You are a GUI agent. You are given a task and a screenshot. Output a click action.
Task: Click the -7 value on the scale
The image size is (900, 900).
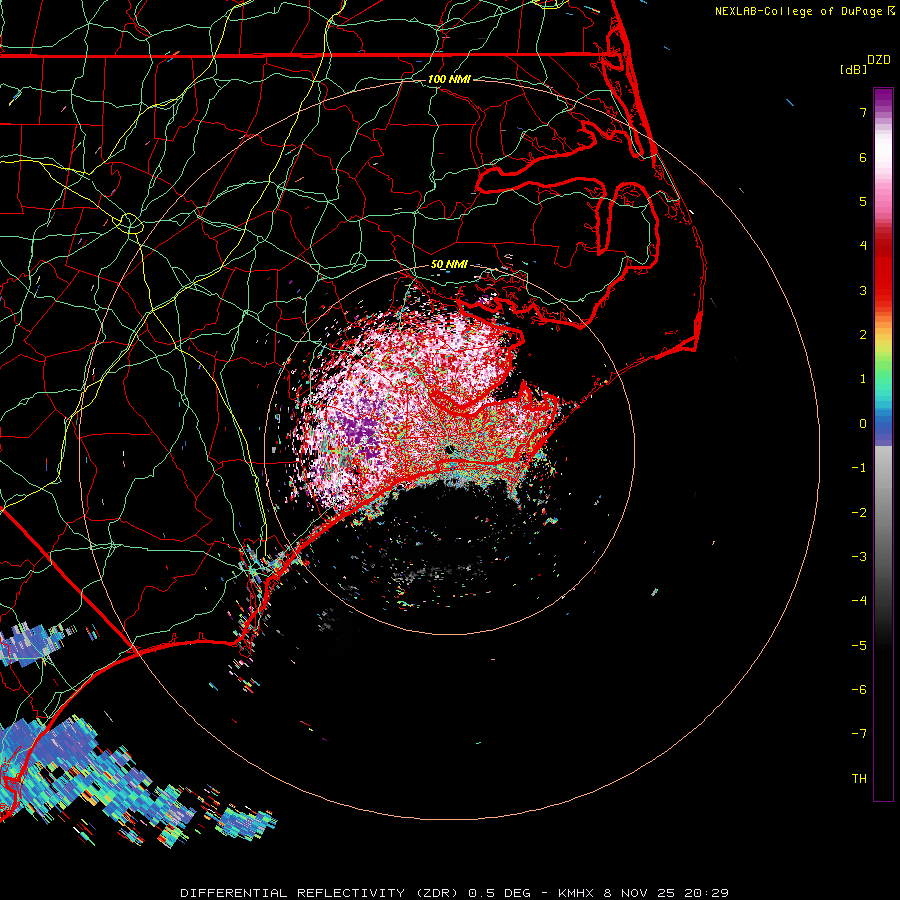pos(859,734)
